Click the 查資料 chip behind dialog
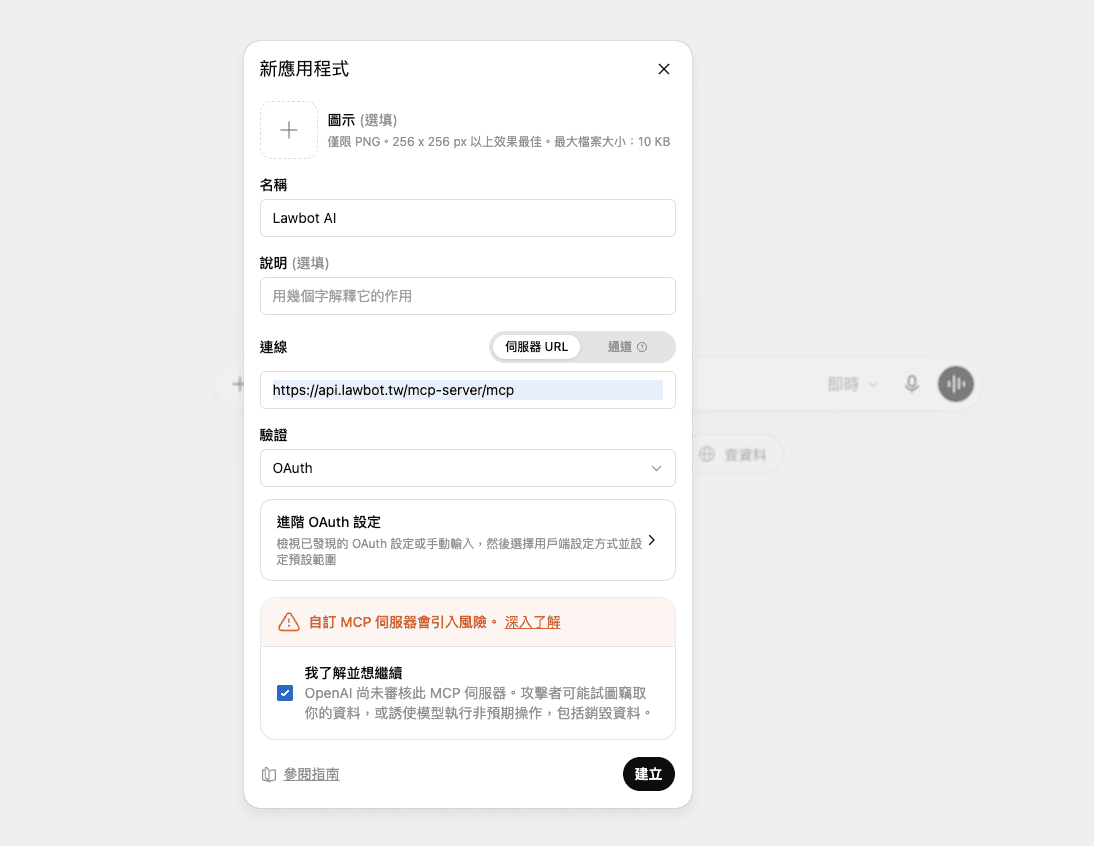Image resolution: width=1094 pixels, height=846 pixels. coord(737,455)
